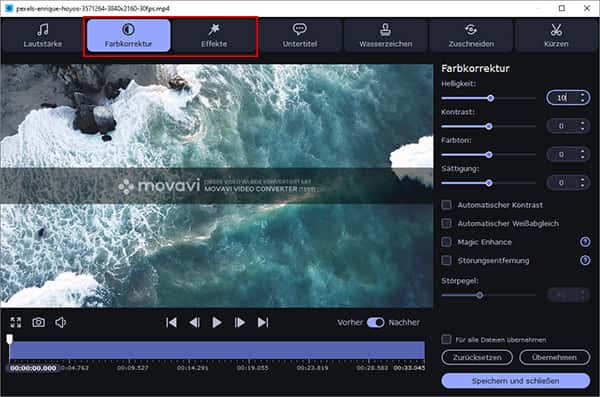
Task: Toggle fullscreen preview icon
Action: click(x=16, y=322)
